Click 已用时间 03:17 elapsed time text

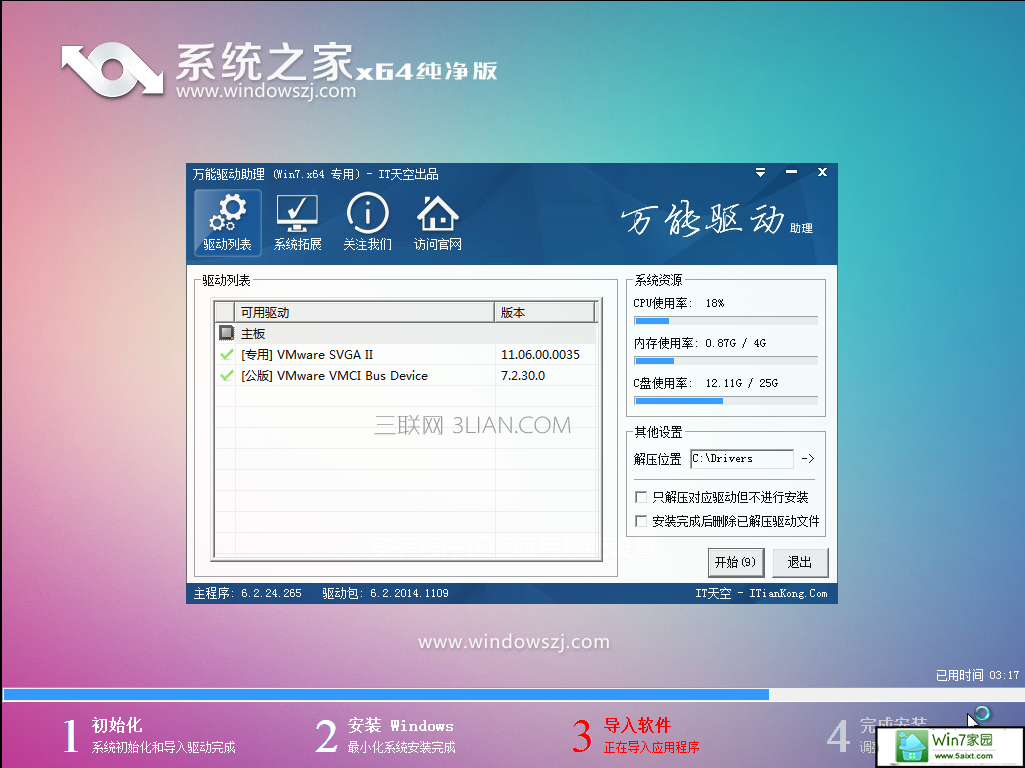click(x=977, y=675)
